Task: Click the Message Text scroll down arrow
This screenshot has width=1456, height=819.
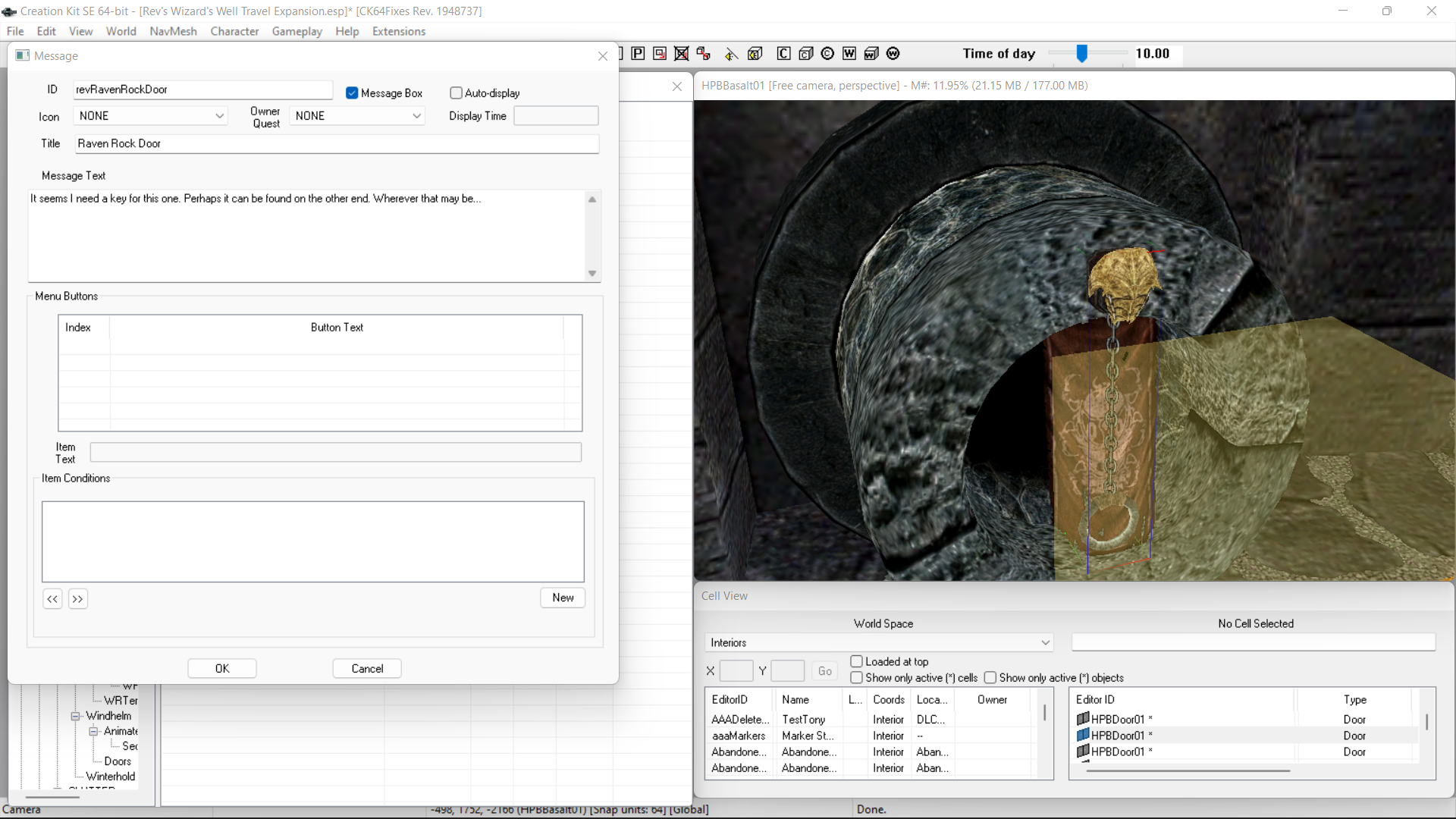Action: click(x=592, y=274)
